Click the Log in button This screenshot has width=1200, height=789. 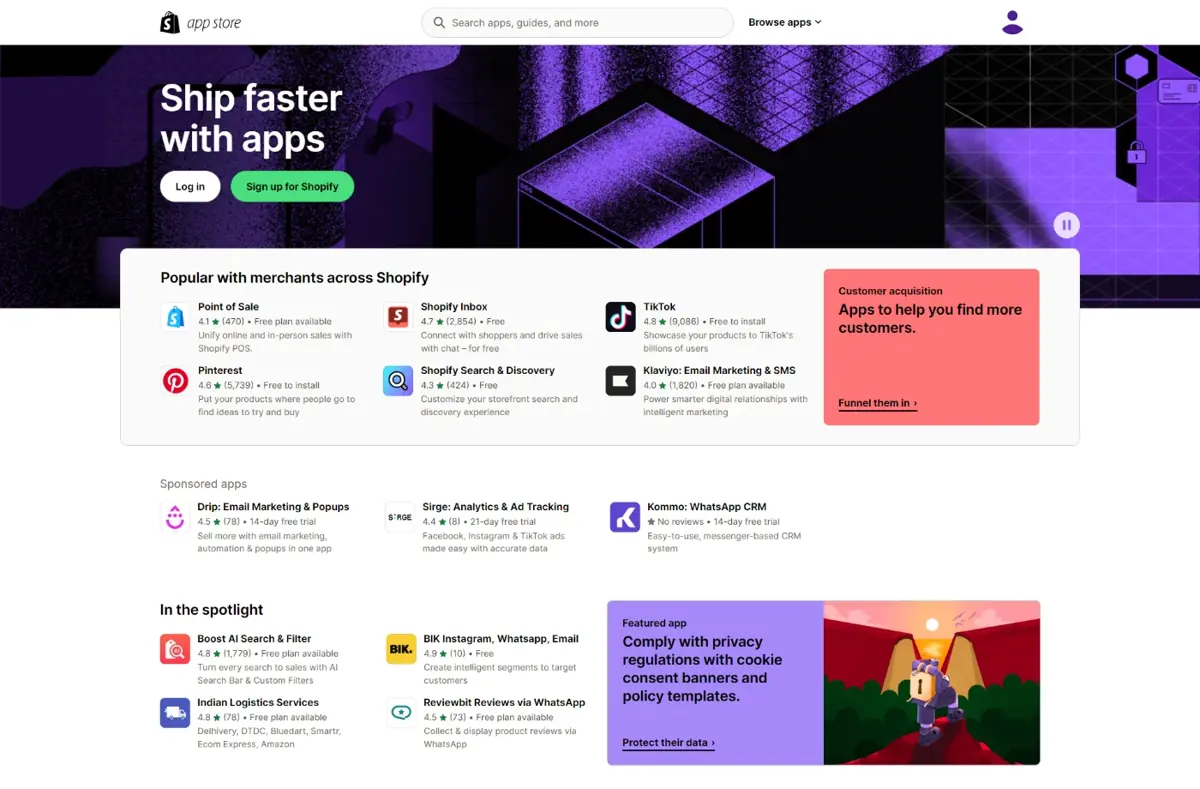click(190, 186)
